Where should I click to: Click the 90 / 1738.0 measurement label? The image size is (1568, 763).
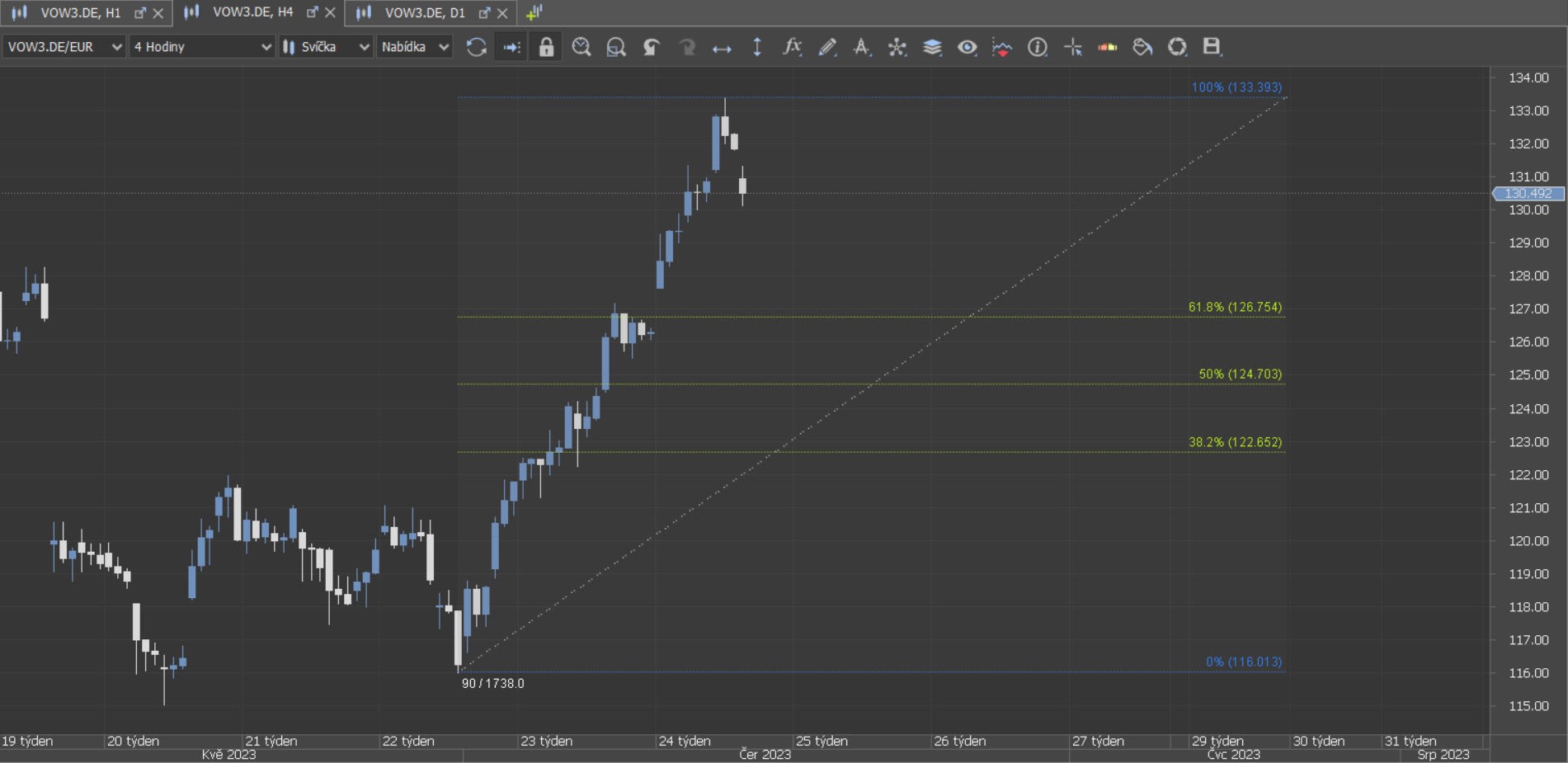pos(492,683)
